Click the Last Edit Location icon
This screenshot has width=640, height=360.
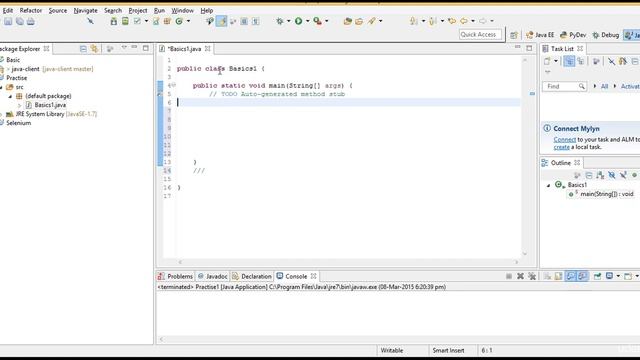click(x=452, y=21)
